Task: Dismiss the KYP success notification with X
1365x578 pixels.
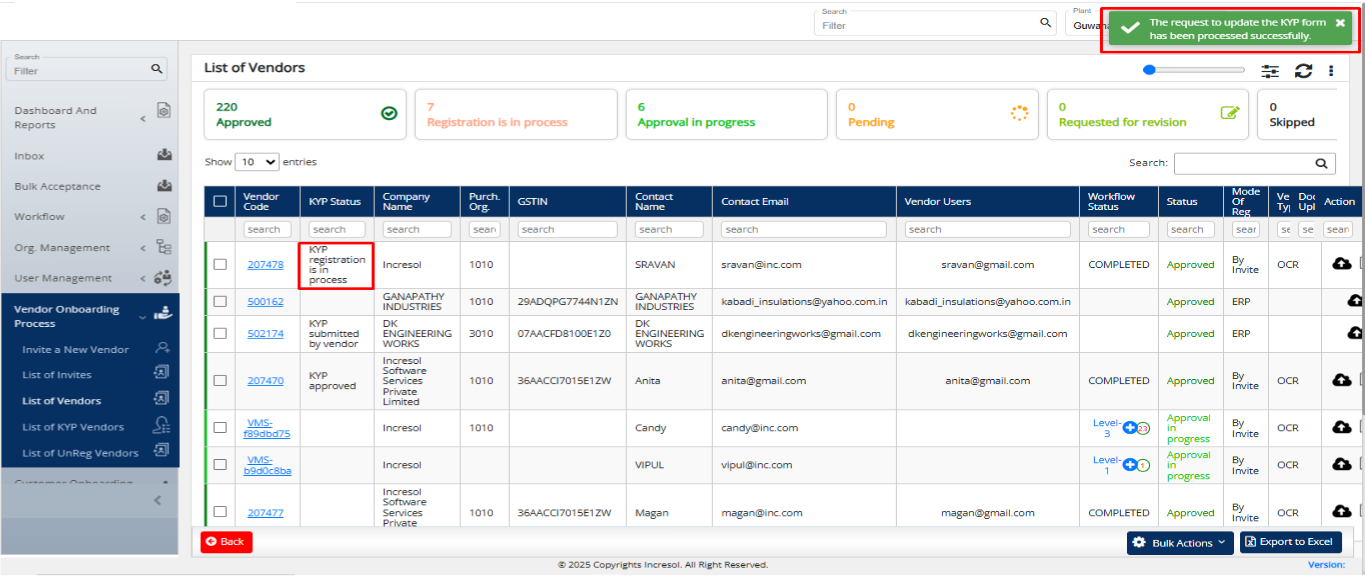Action: pos(1340,22)
